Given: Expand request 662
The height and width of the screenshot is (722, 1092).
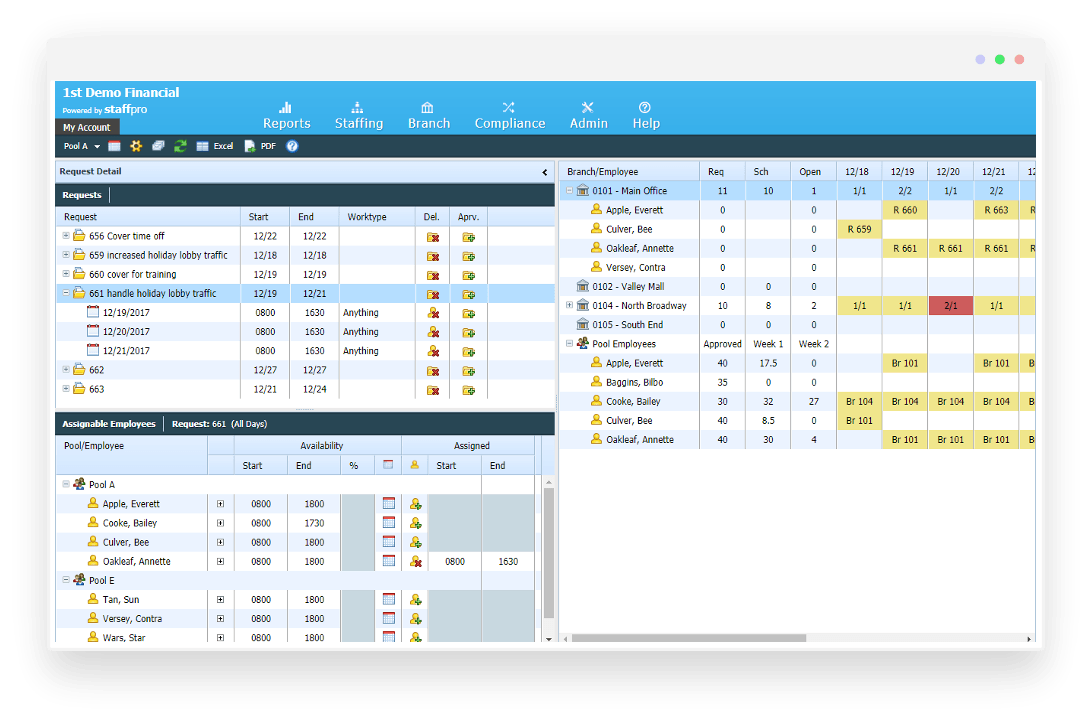Looking at the screenshot, I should [x=66, y=370].
